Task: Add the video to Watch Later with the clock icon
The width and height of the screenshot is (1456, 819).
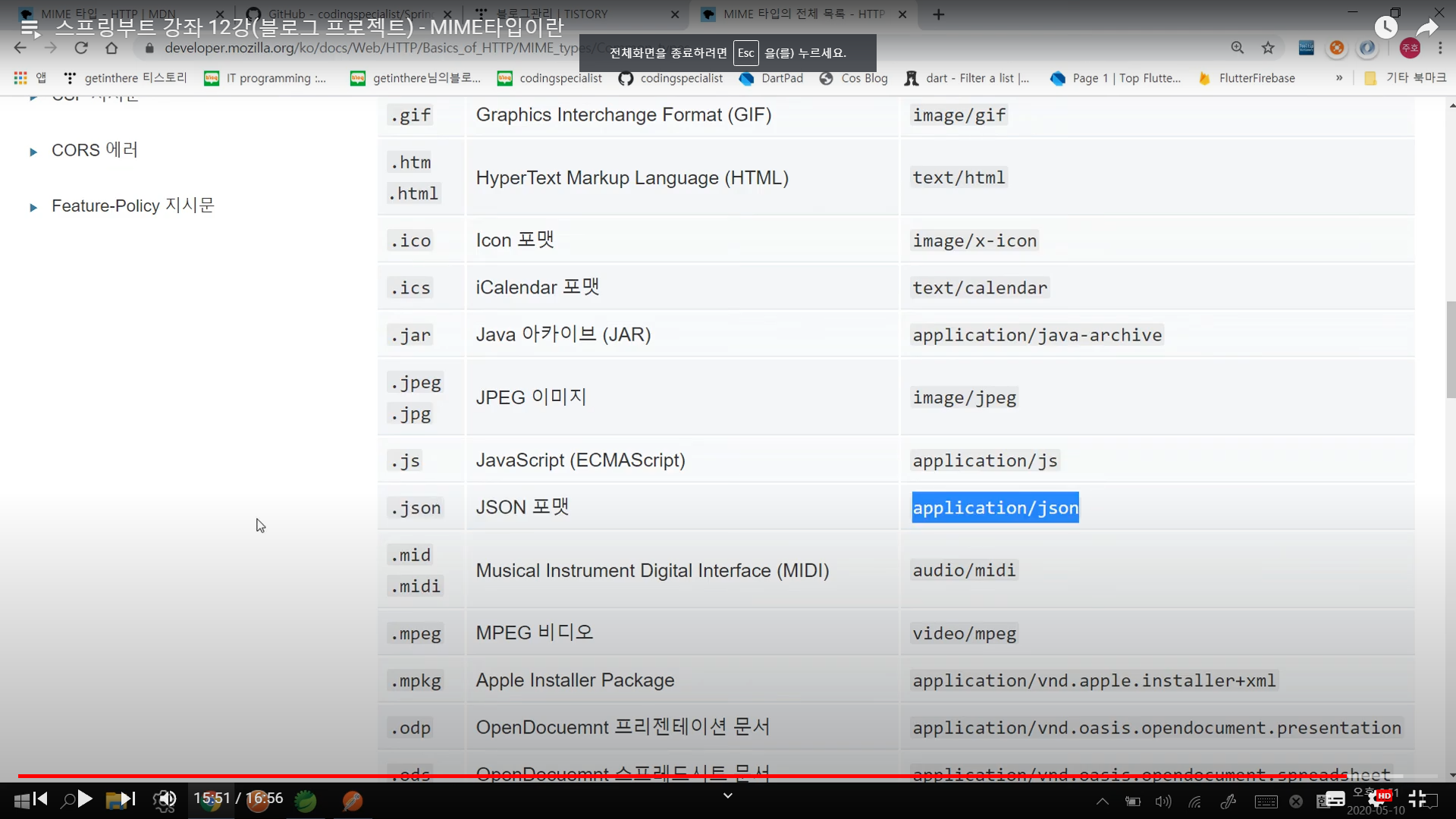Action: (1385, 28)
